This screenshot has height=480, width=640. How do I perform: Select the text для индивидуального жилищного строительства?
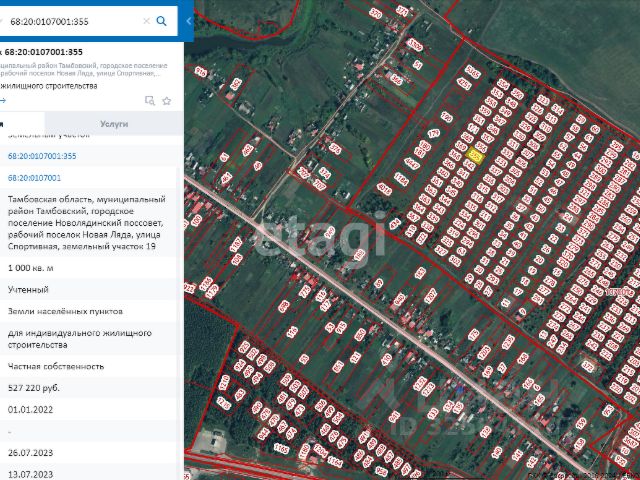coord(80,339)
